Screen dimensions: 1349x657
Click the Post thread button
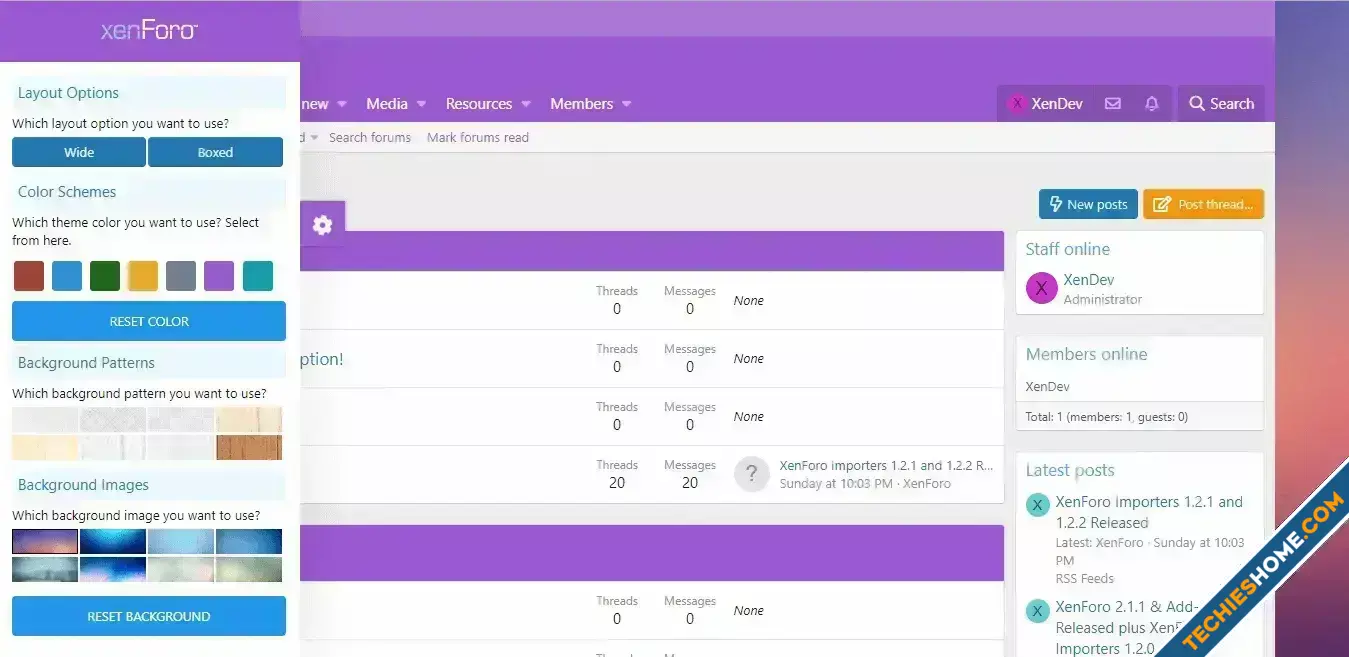1203,204
